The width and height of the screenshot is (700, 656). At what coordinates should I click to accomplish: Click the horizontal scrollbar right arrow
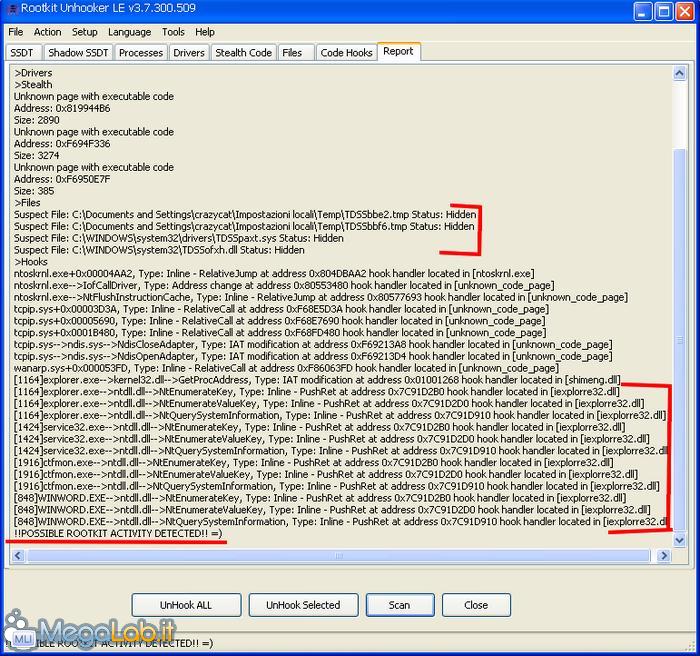664,556
